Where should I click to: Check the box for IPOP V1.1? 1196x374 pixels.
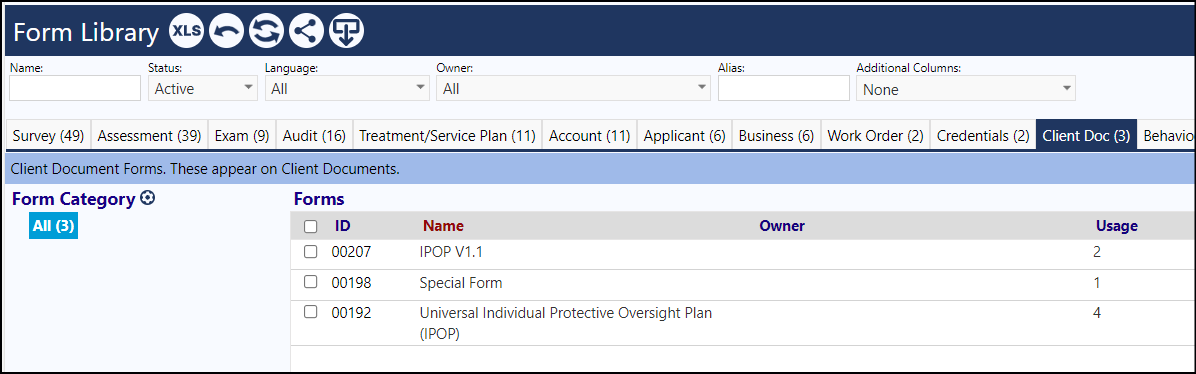310,252
